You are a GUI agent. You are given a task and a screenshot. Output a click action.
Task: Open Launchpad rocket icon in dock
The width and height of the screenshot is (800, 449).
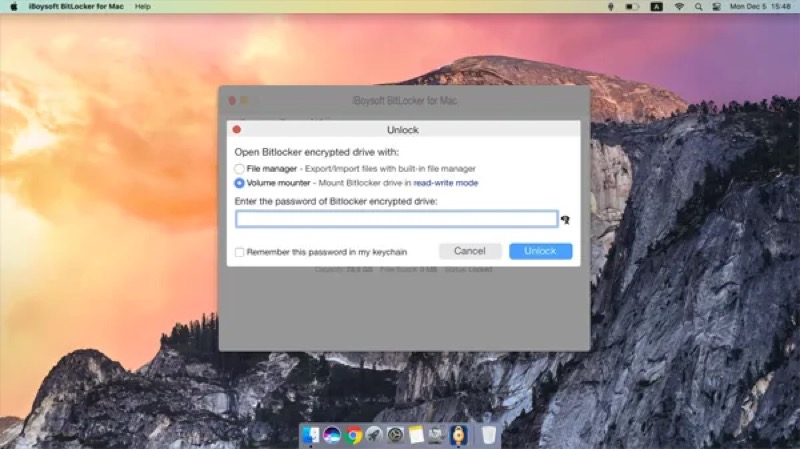point(374,435)
